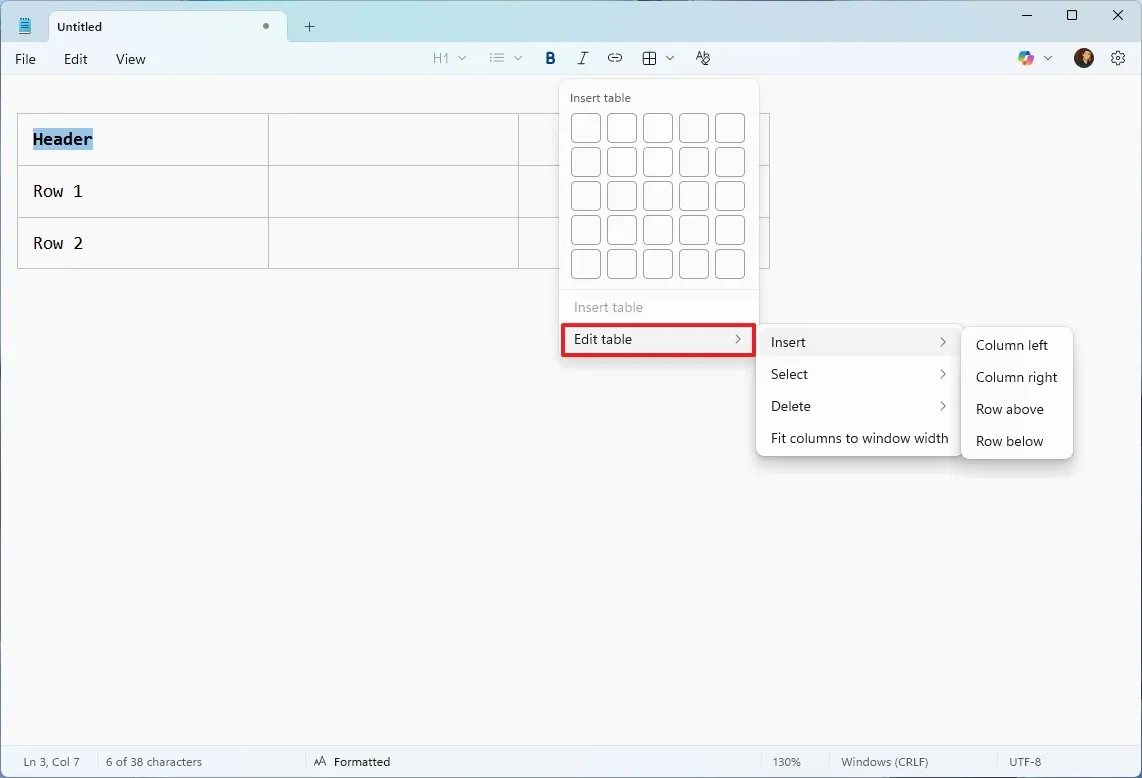
Task: Click the 130% zoom level indicator
Action: (x=787, y=761)
